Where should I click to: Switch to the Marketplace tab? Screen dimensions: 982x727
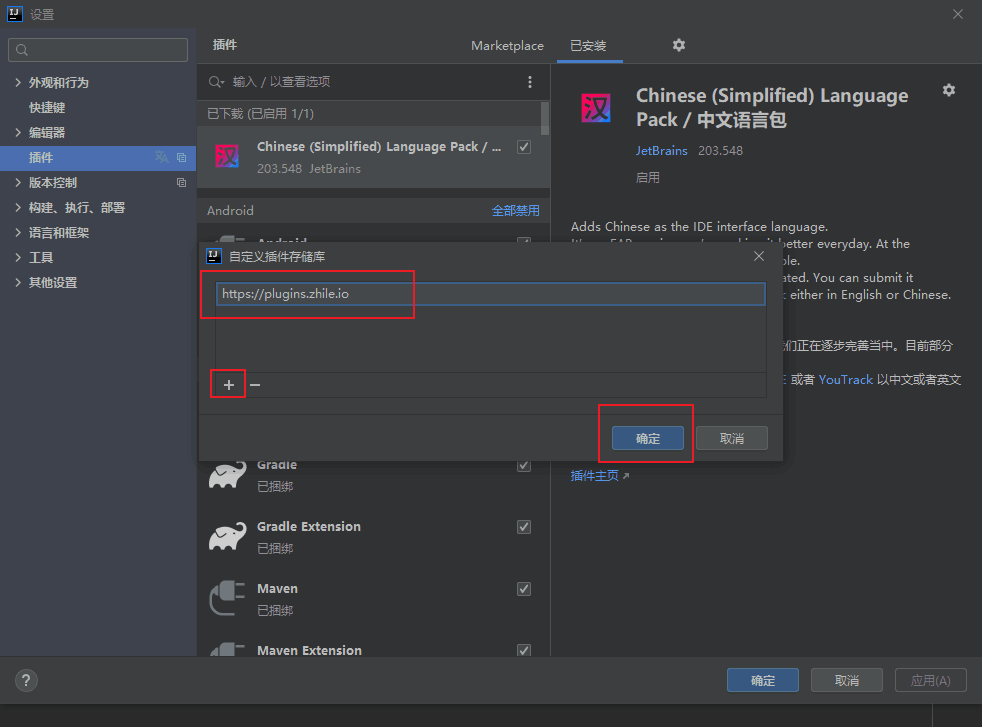pyautogui.click(x=507, y=46)
